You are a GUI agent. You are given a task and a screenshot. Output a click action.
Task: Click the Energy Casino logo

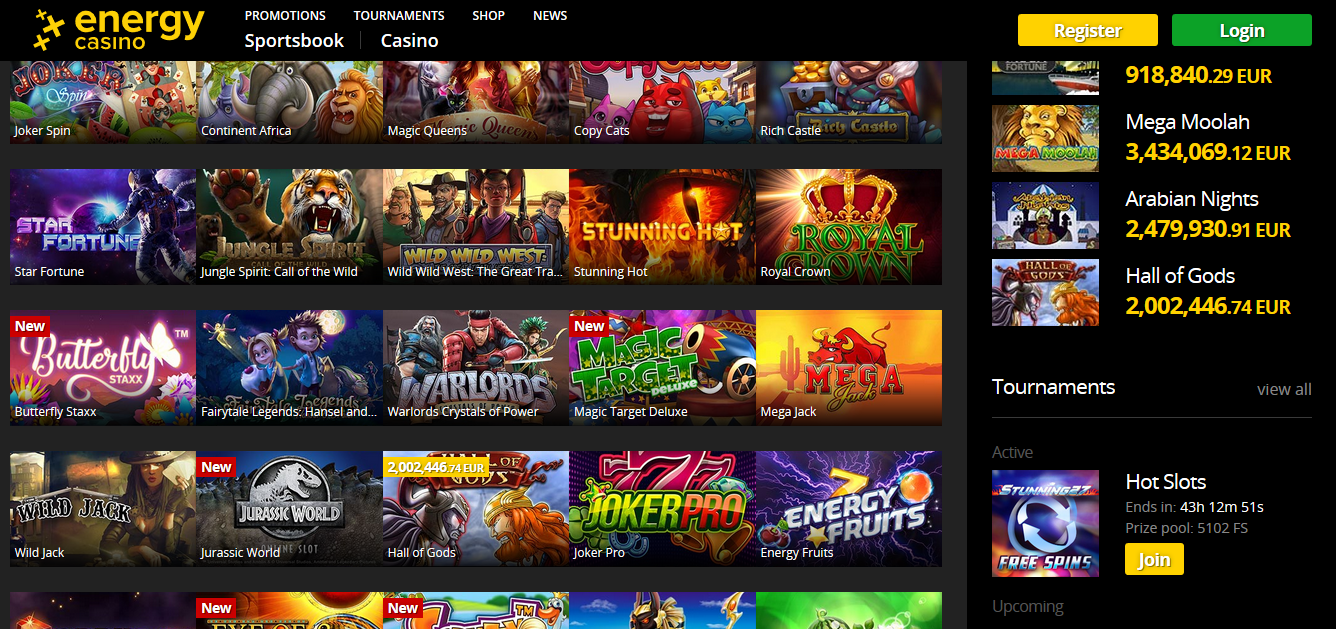pos(118,29)
